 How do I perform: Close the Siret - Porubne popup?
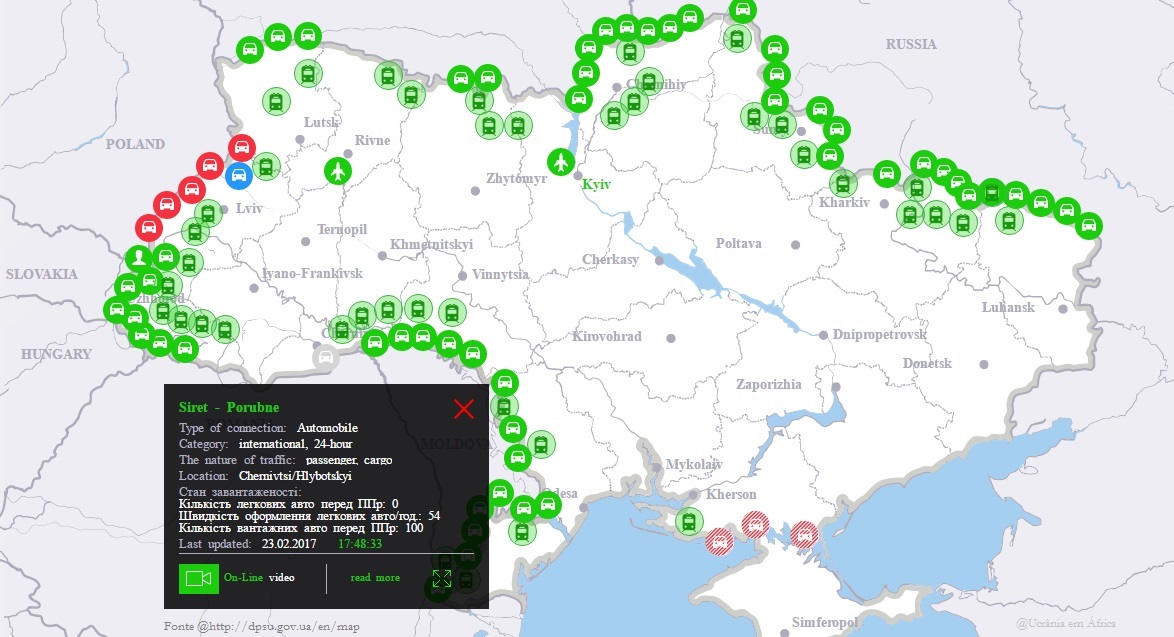pos(464,409)
